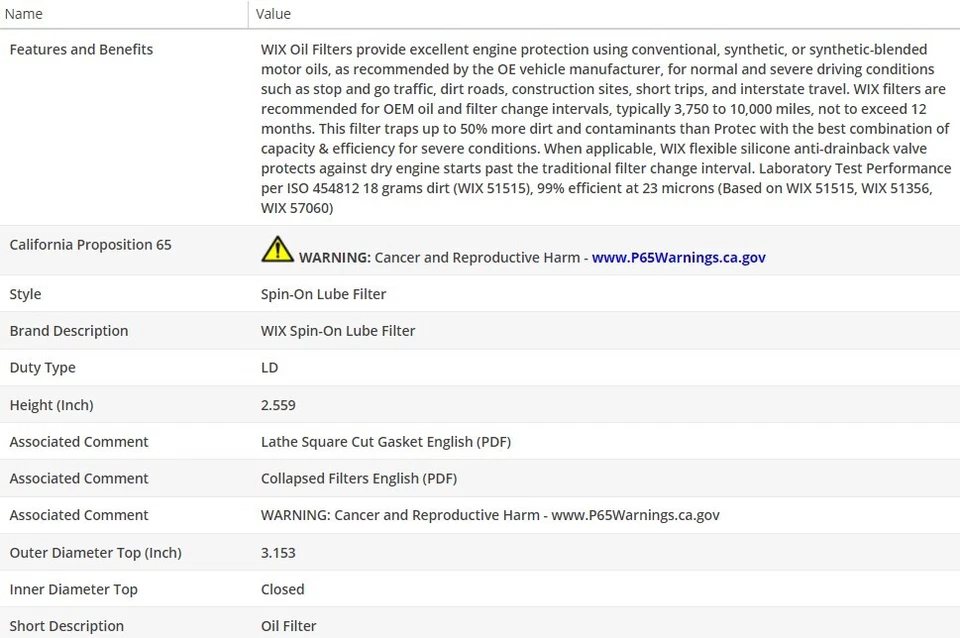
Task: Select the Outer Diameter Top (Inch) label
Action: [x=95, y=553]
